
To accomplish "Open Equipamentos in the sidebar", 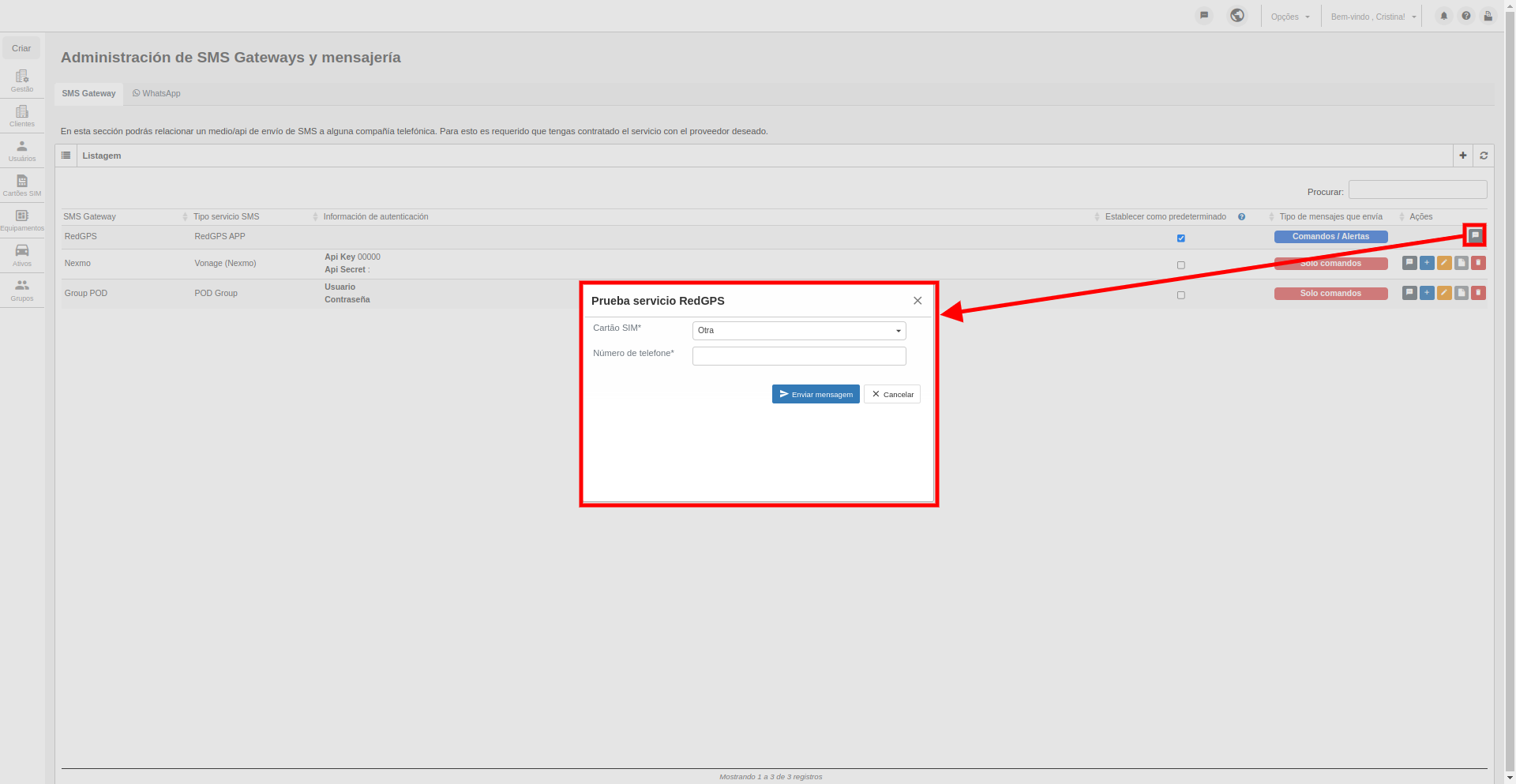I will (22, 219).
